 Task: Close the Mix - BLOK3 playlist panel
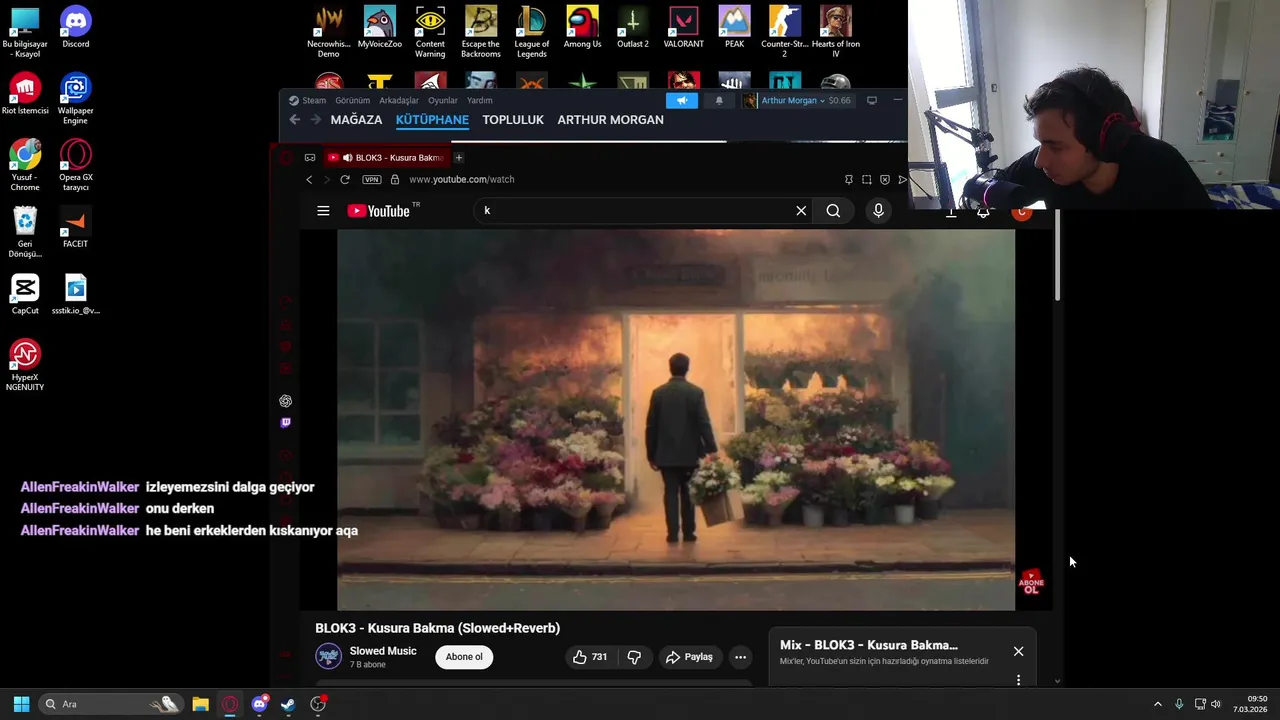tap(1018, 651)
